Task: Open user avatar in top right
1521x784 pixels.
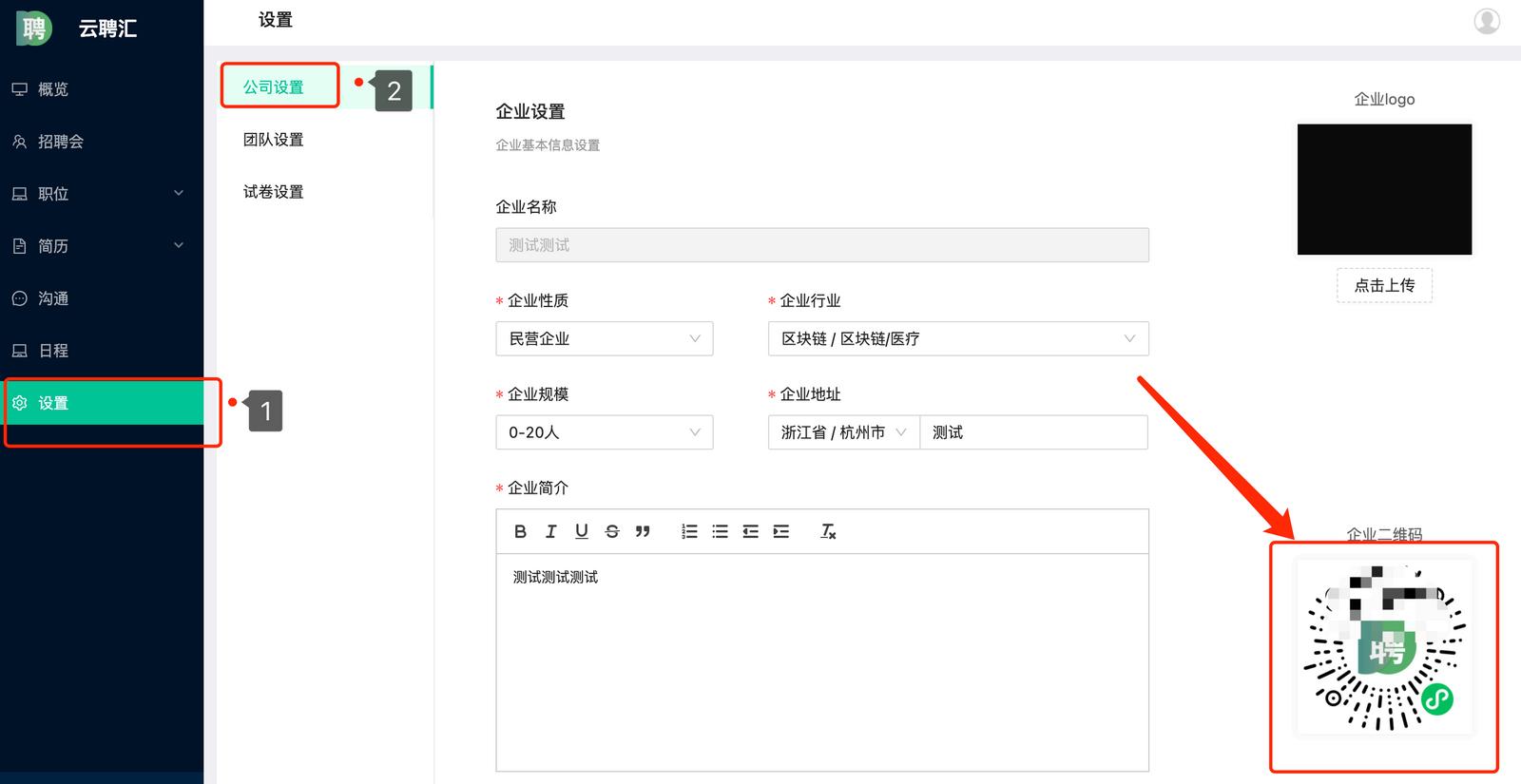Action: [x=1487, y=20]
